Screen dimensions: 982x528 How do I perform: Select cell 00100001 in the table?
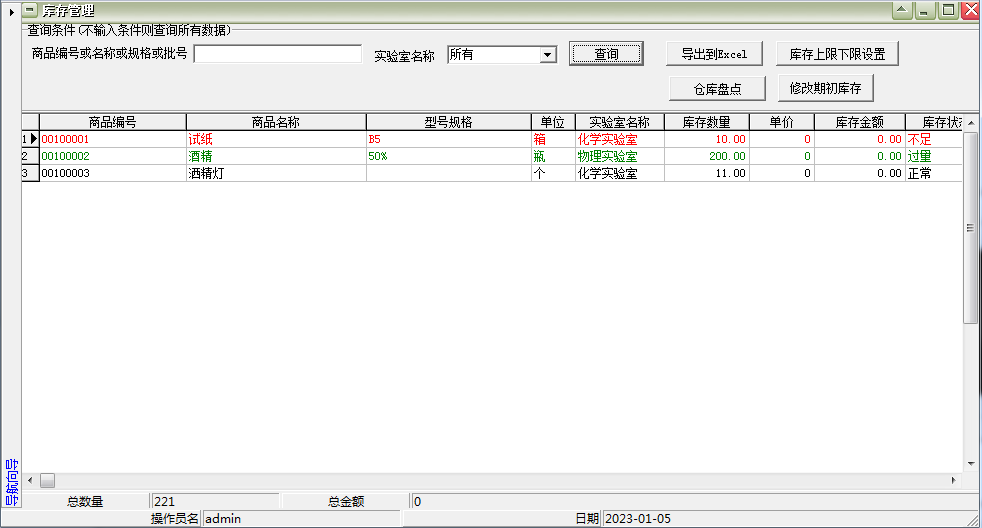pyautogui.click(x=113, y=139)
